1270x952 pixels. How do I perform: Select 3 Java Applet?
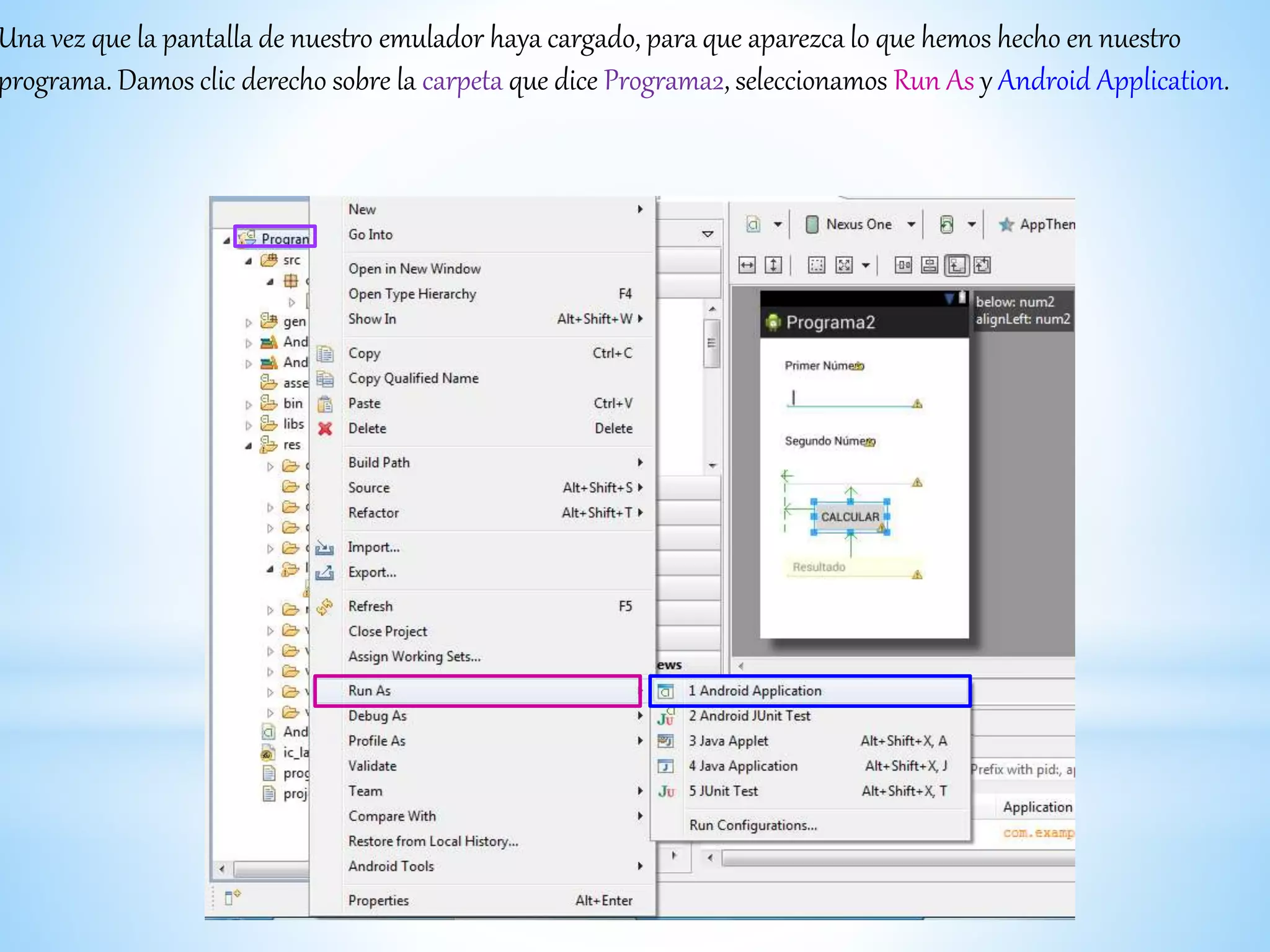810,741
